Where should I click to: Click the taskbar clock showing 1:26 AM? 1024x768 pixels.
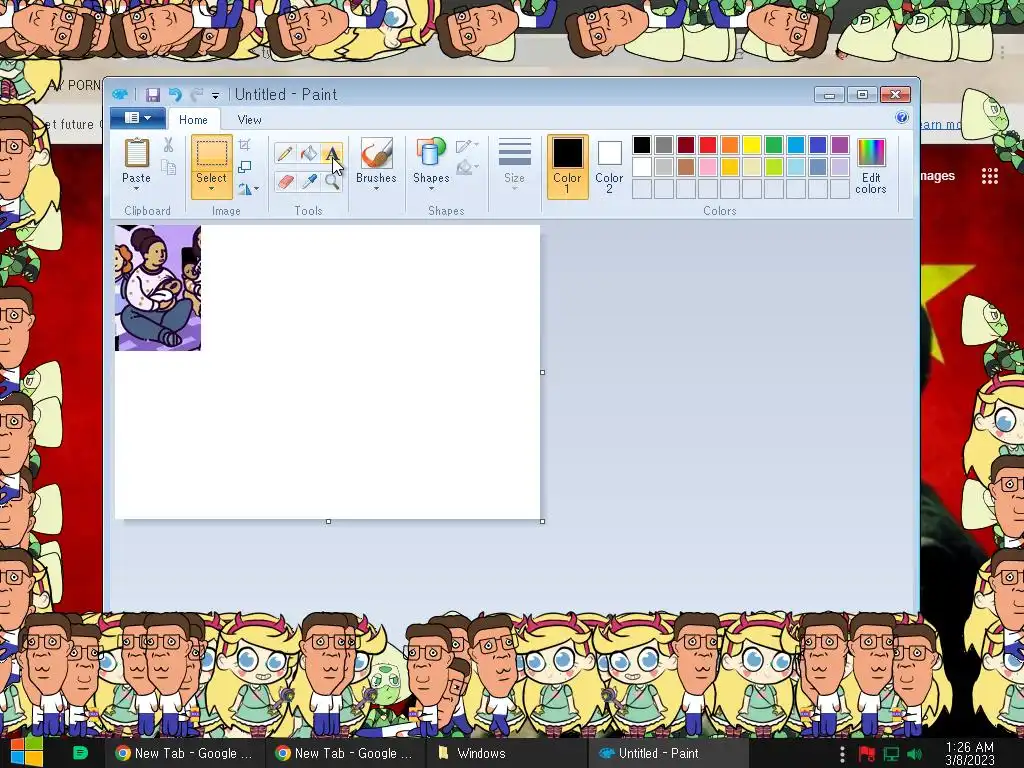970,753
